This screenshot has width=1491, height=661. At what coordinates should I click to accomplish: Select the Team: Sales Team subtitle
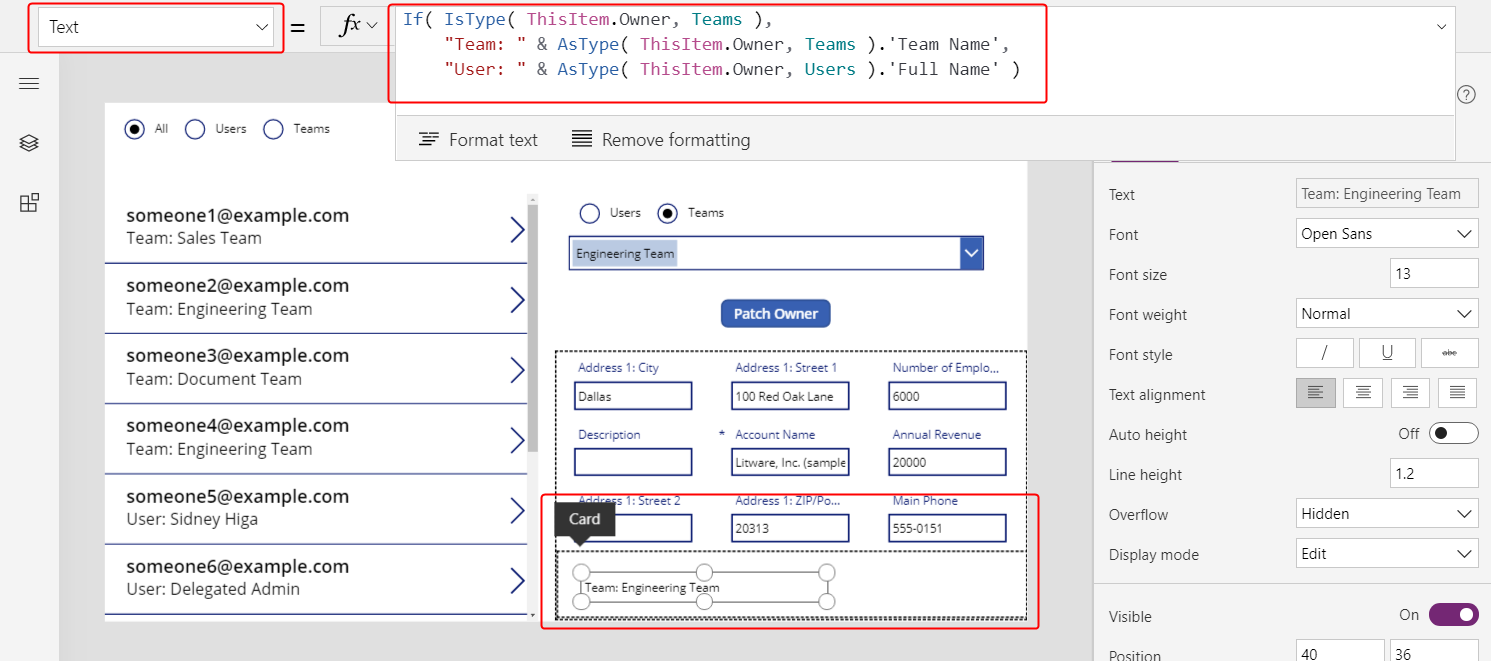click(x=194, y=238)
